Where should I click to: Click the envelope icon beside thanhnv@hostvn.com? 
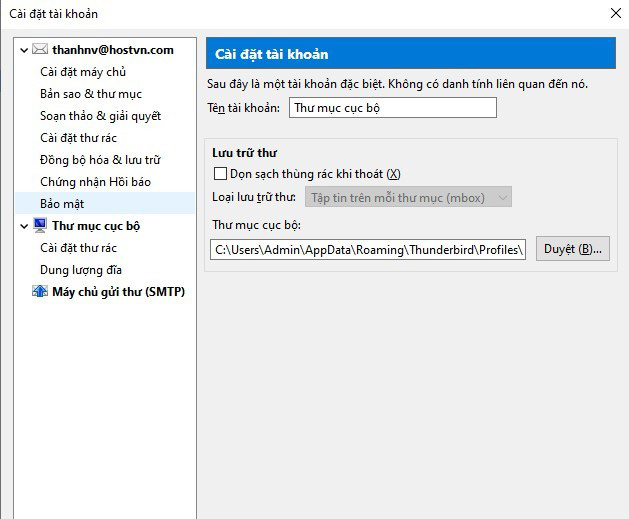tap(40, 50)
